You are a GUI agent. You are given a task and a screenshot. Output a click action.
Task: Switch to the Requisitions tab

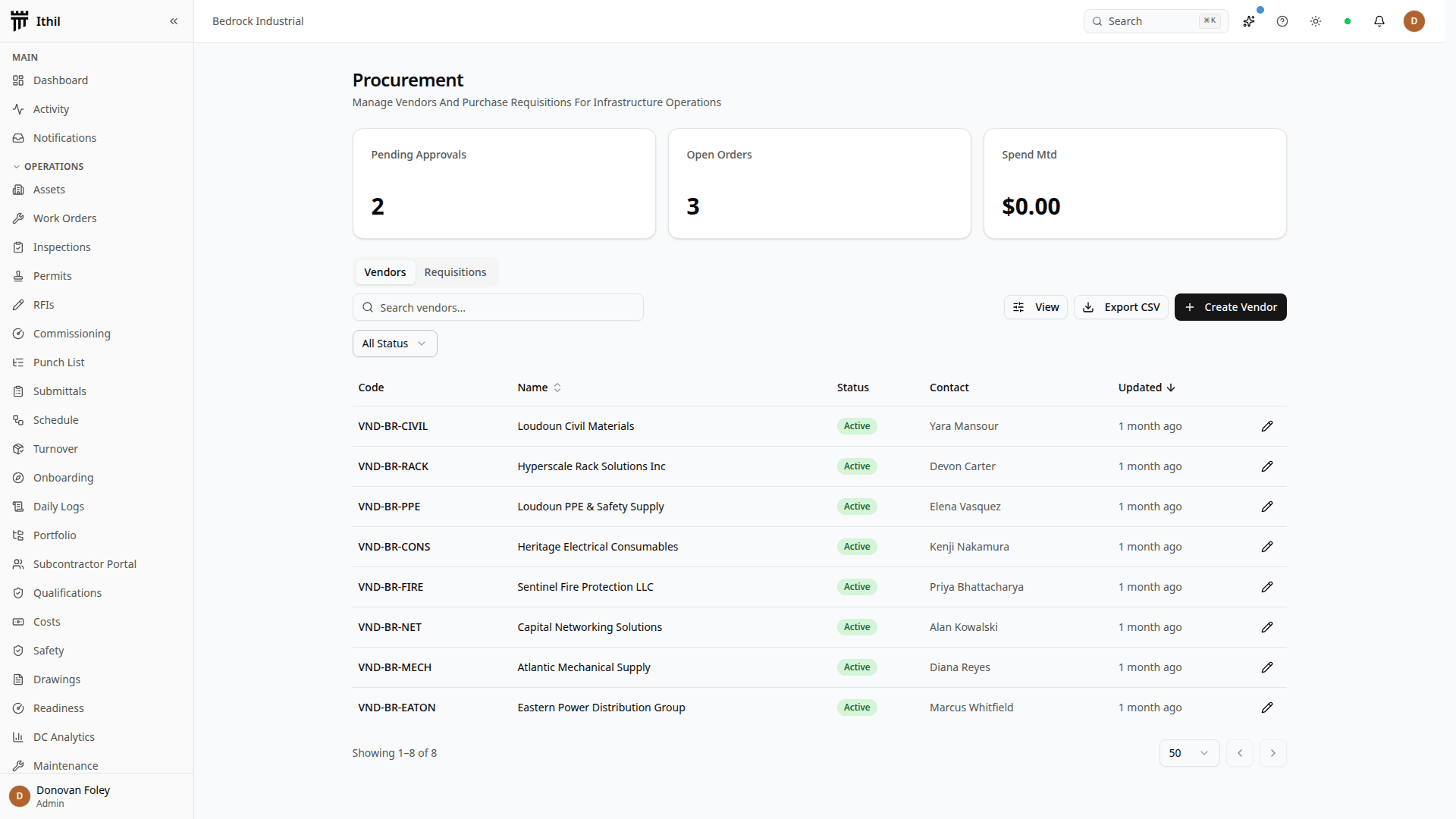pos(455,272)
